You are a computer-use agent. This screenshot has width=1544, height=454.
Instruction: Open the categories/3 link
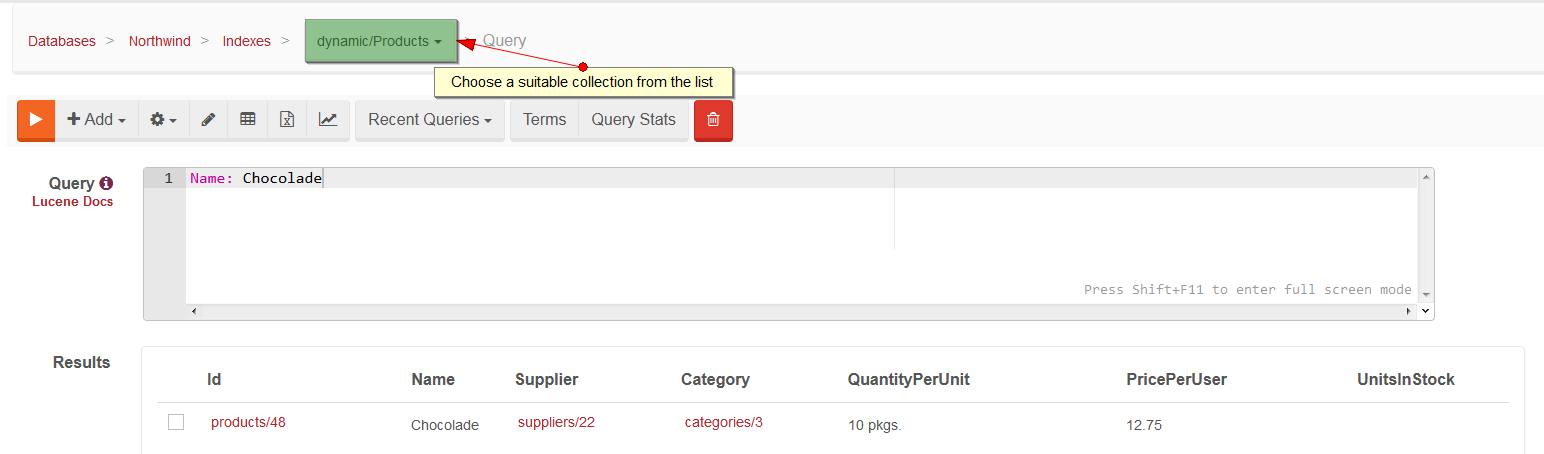tap(724, 422)
